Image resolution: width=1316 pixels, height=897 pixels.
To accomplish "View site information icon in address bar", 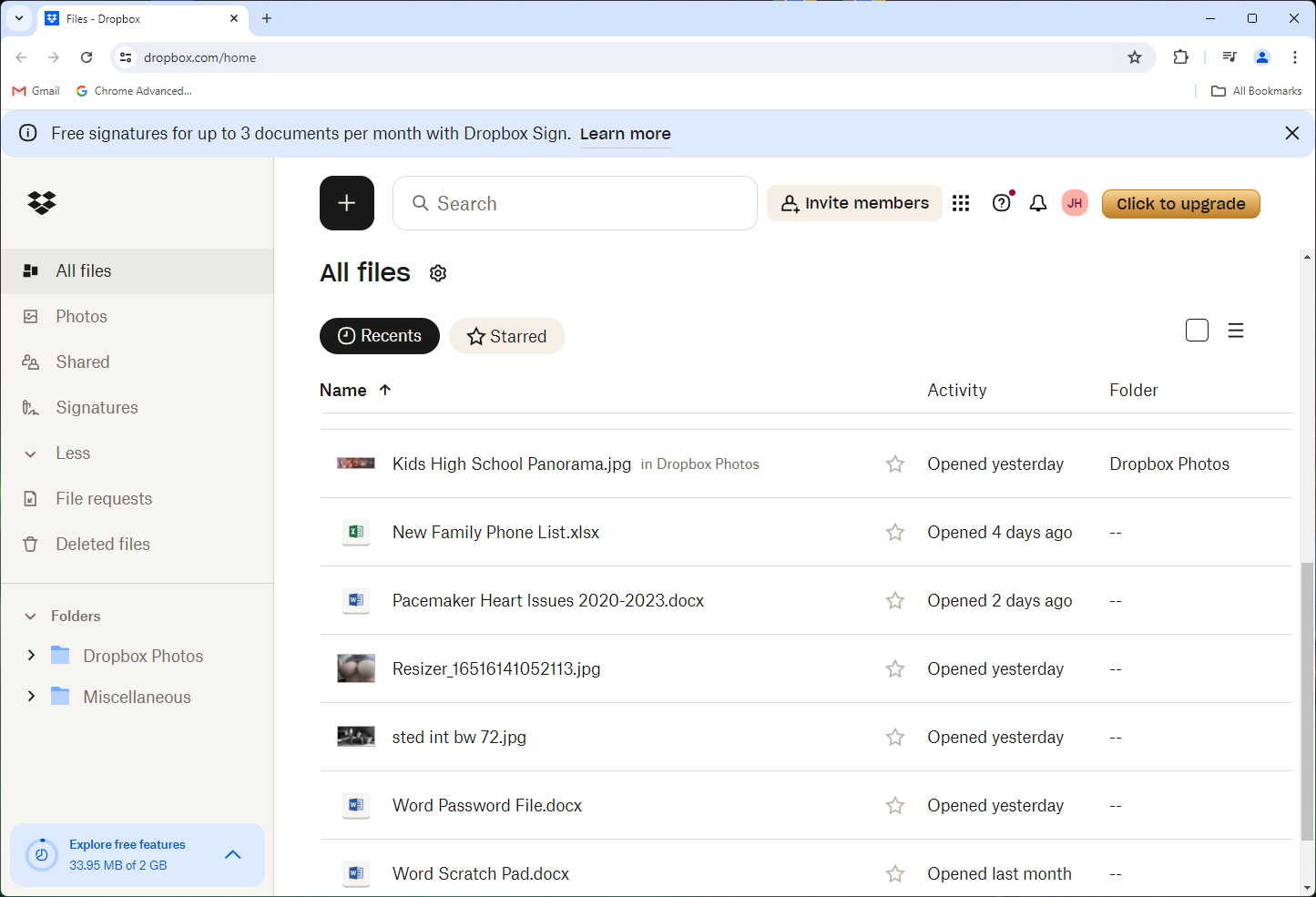I will point(126,57).
